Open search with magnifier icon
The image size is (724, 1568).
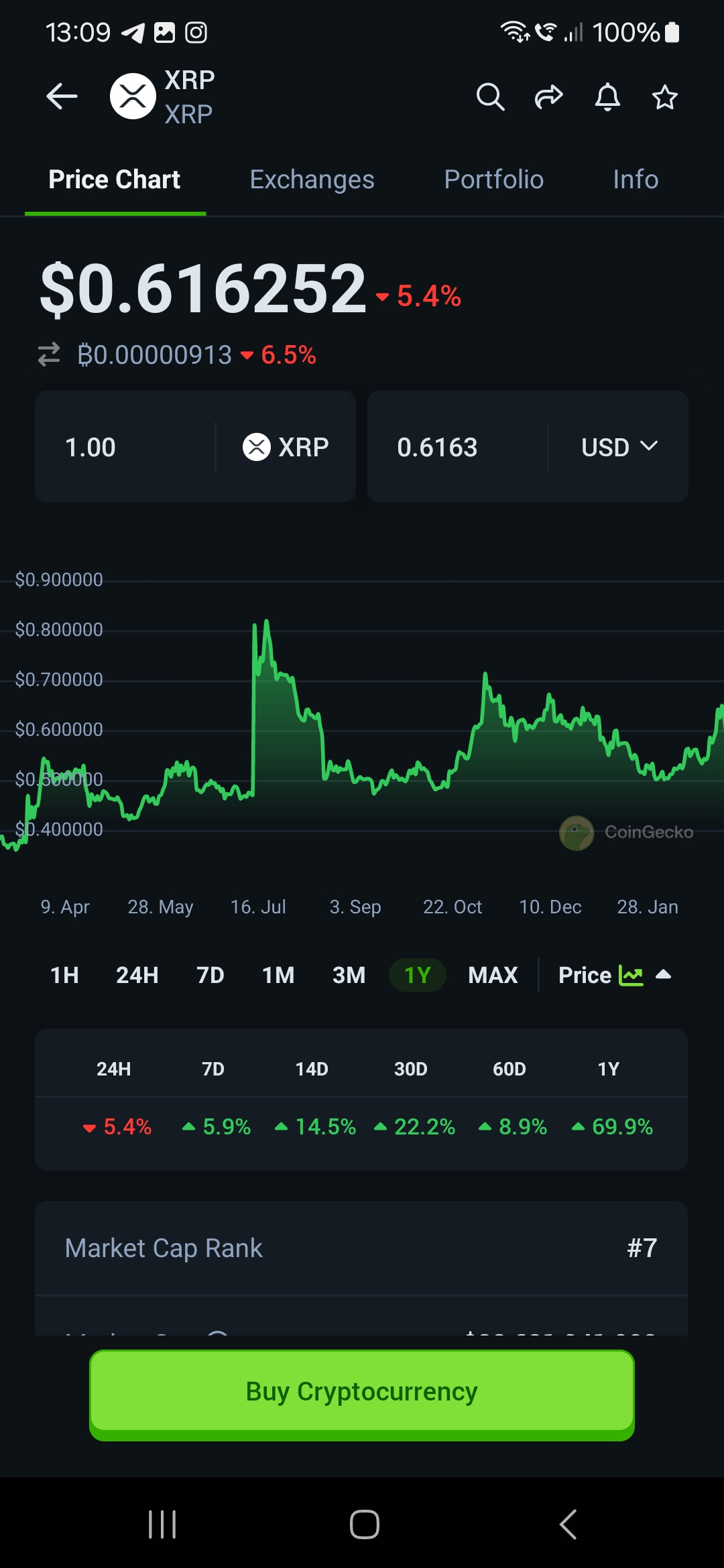click(x=490, y=97)
